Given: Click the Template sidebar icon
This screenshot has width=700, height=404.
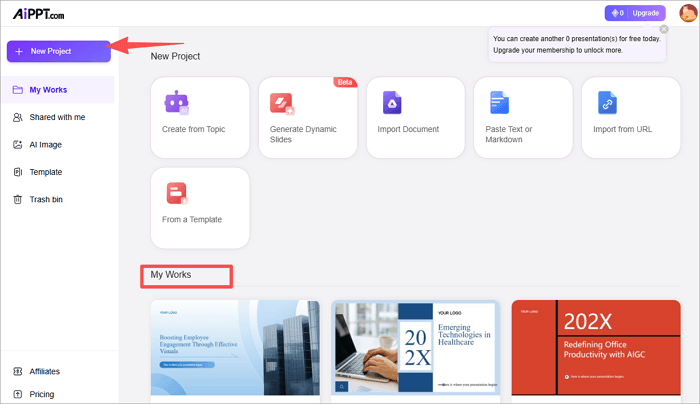Looking at the screenshot, I should 17,172.
